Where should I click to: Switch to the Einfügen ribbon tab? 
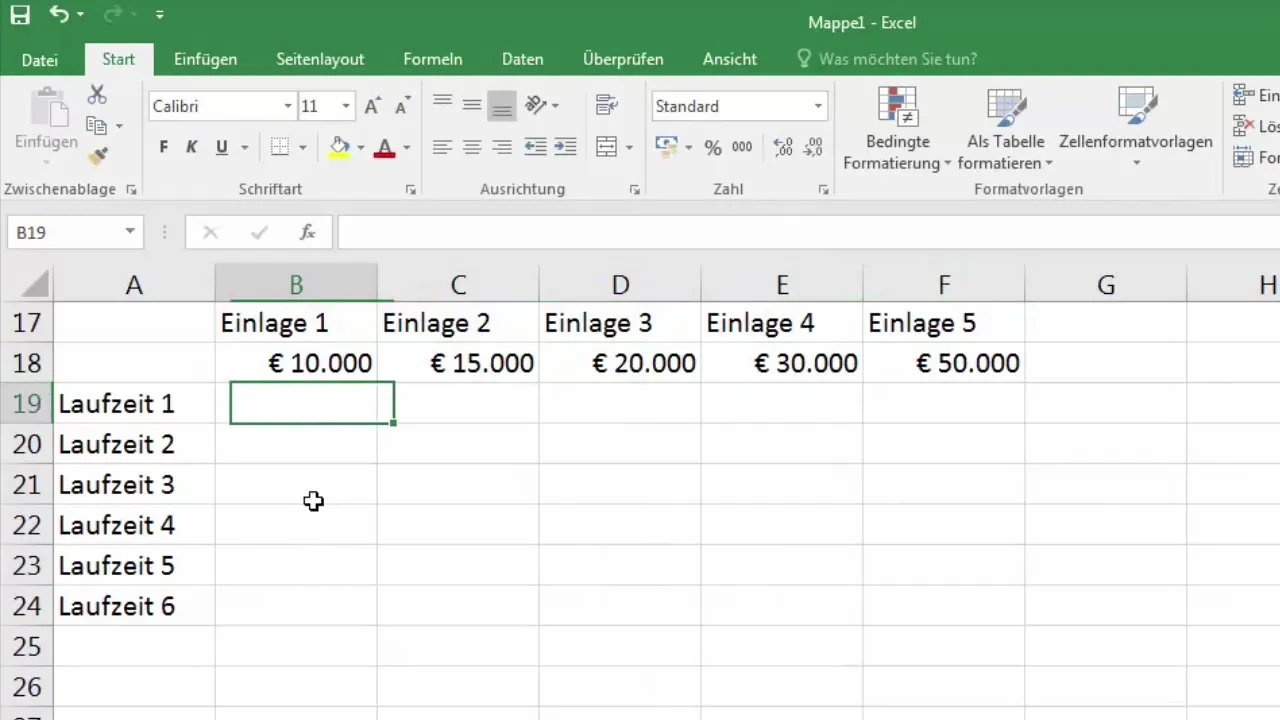(205, 59)
